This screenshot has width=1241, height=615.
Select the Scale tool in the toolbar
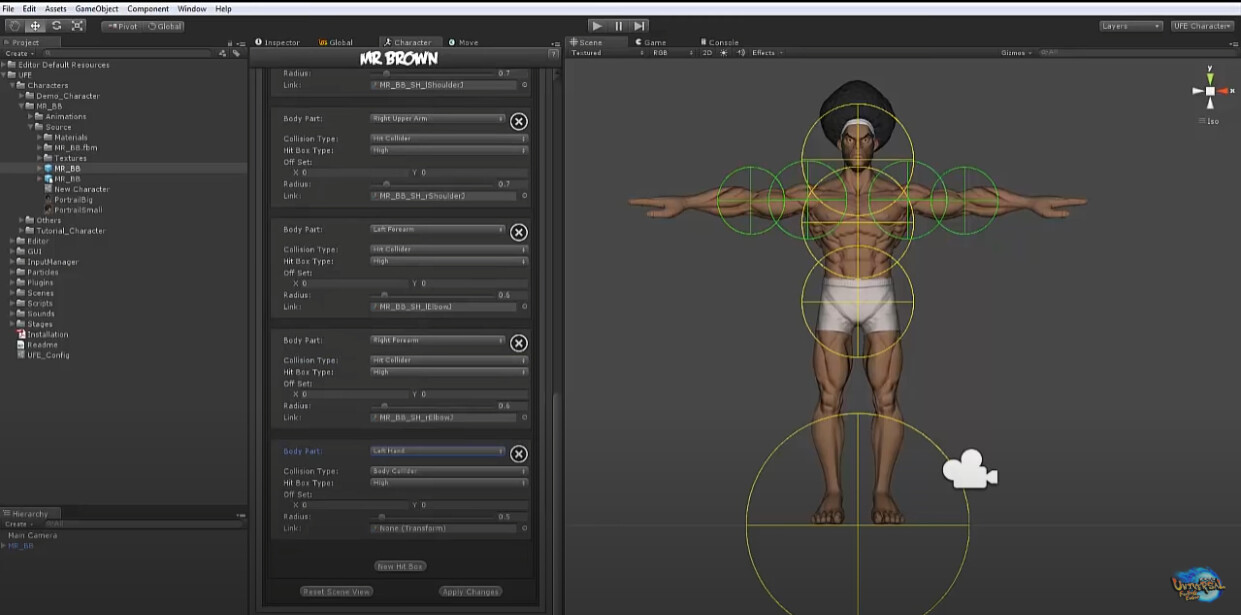(x=77, y=26)
